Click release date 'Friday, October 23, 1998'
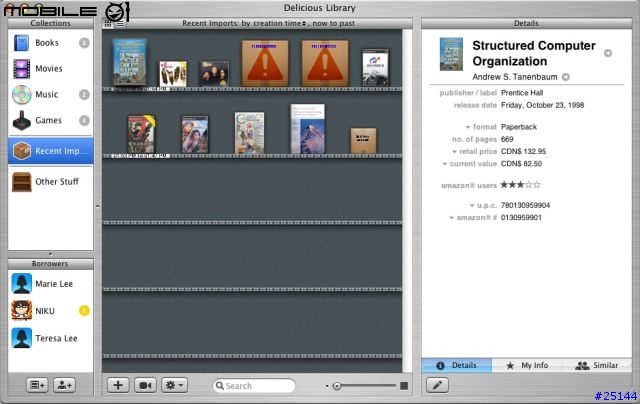This screenshot has height=404, width=640. (542, 105)
